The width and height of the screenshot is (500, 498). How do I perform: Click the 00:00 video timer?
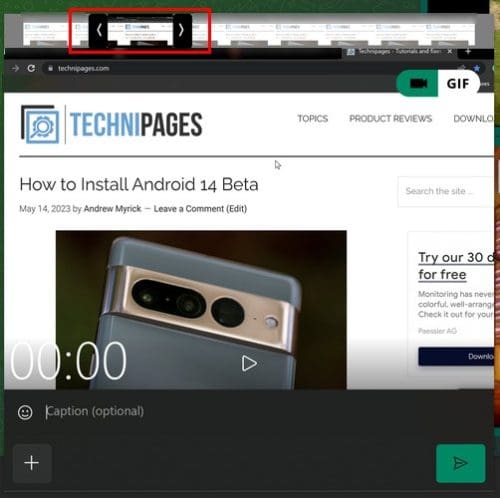[x=68, y=361]
